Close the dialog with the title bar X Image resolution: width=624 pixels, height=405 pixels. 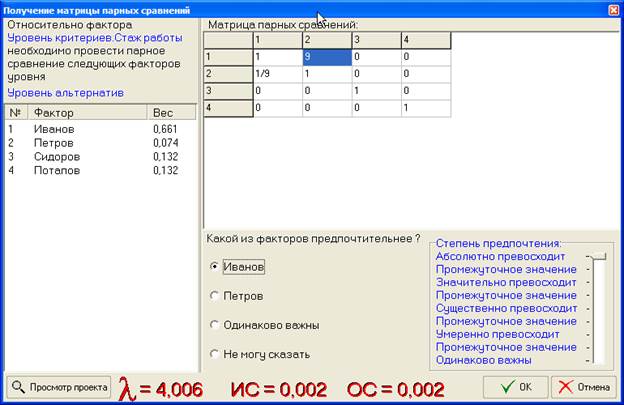(x=612, y=9)
